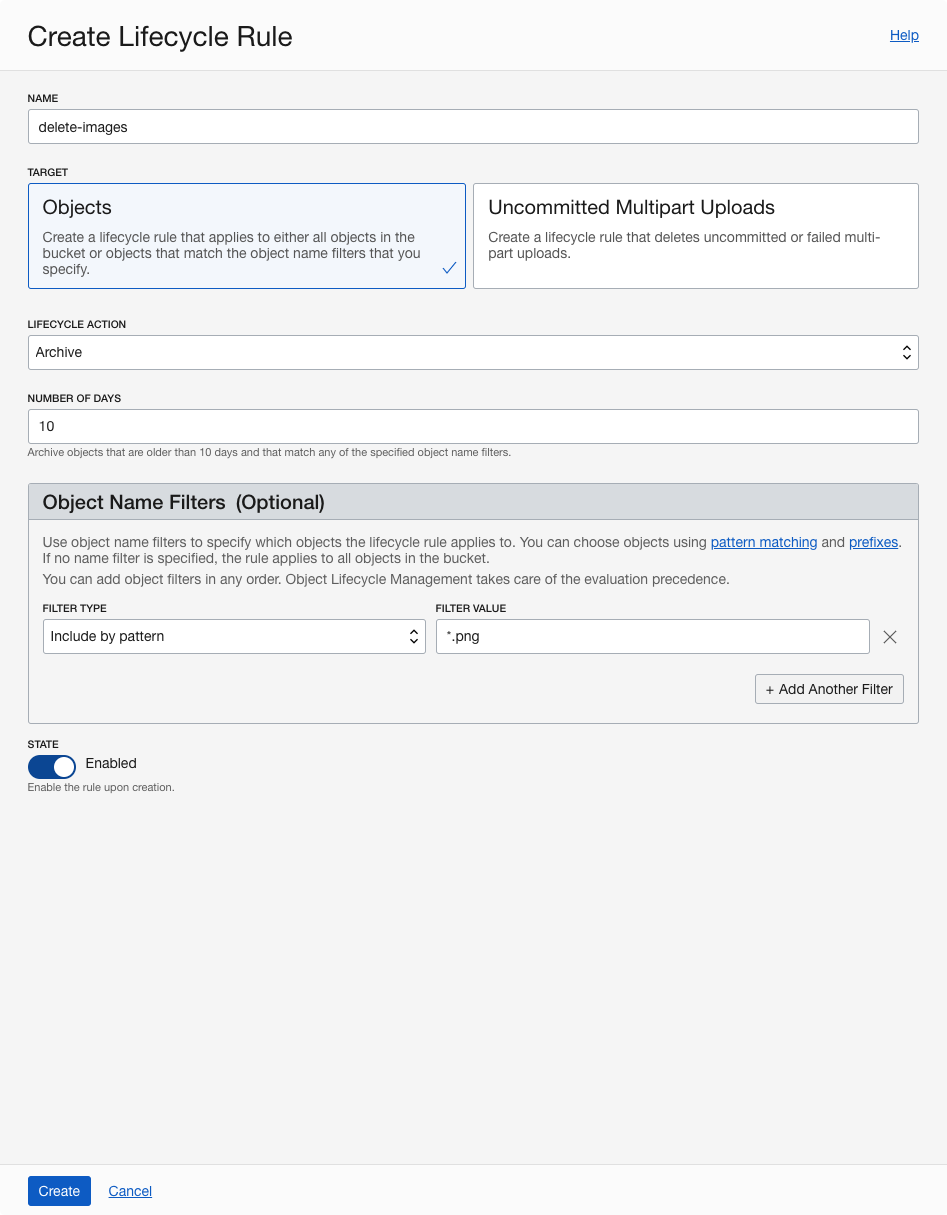Follow the pattern matching link
This screenshot has height=1215, width=947.
764,542
